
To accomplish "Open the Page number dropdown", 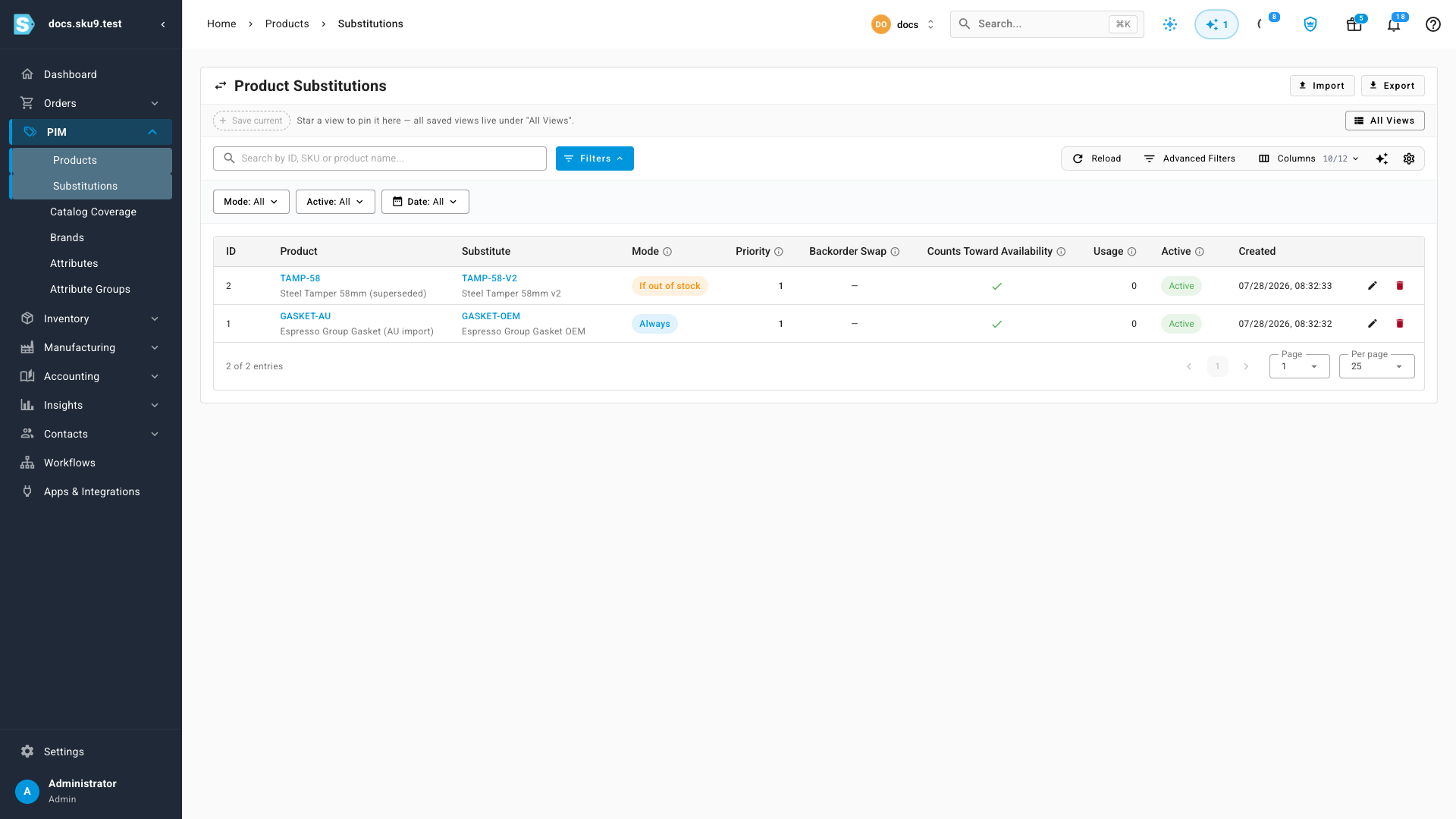I will pos(1299,366).
